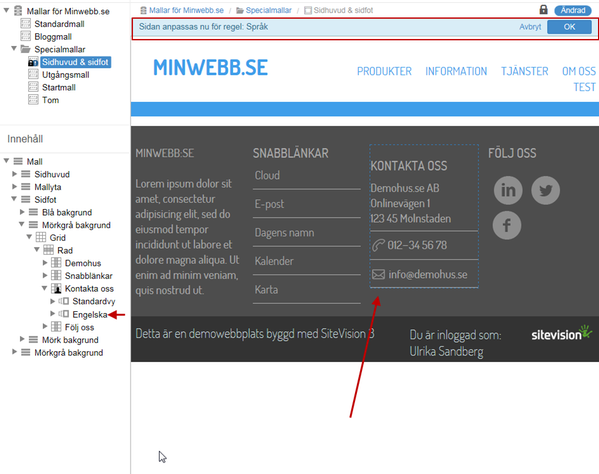Click the padlock icon next to Ändrad
This screenshot has height=474, width=599.
tap(543, 10)
